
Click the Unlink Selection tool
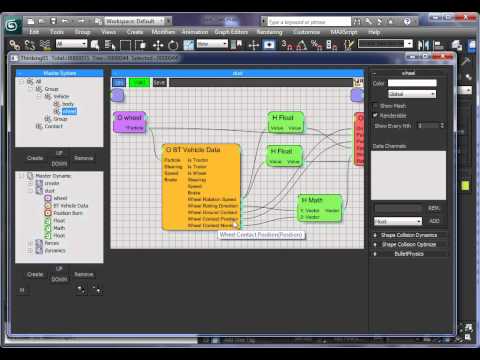pos(30,44)
